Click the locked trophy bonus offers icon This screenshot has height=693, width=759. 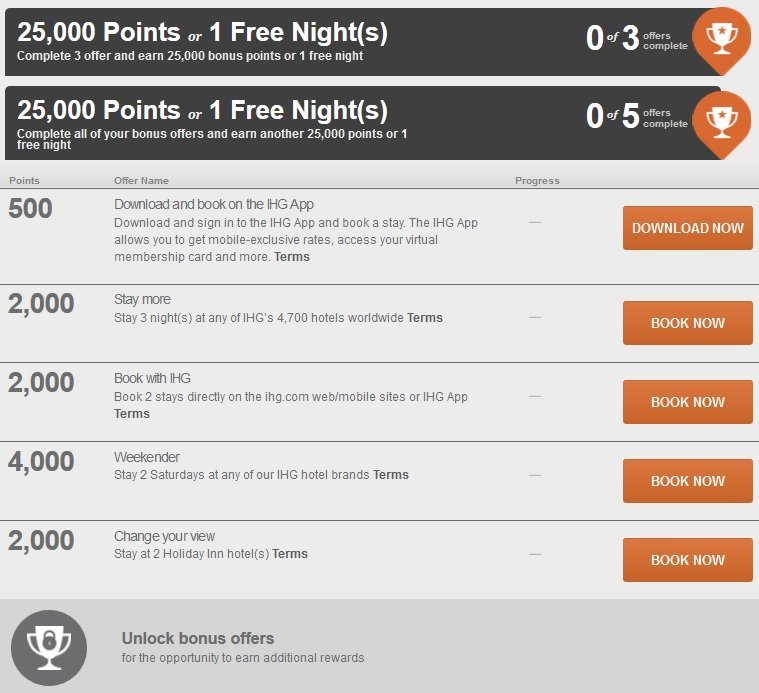[x=49, y=648]
